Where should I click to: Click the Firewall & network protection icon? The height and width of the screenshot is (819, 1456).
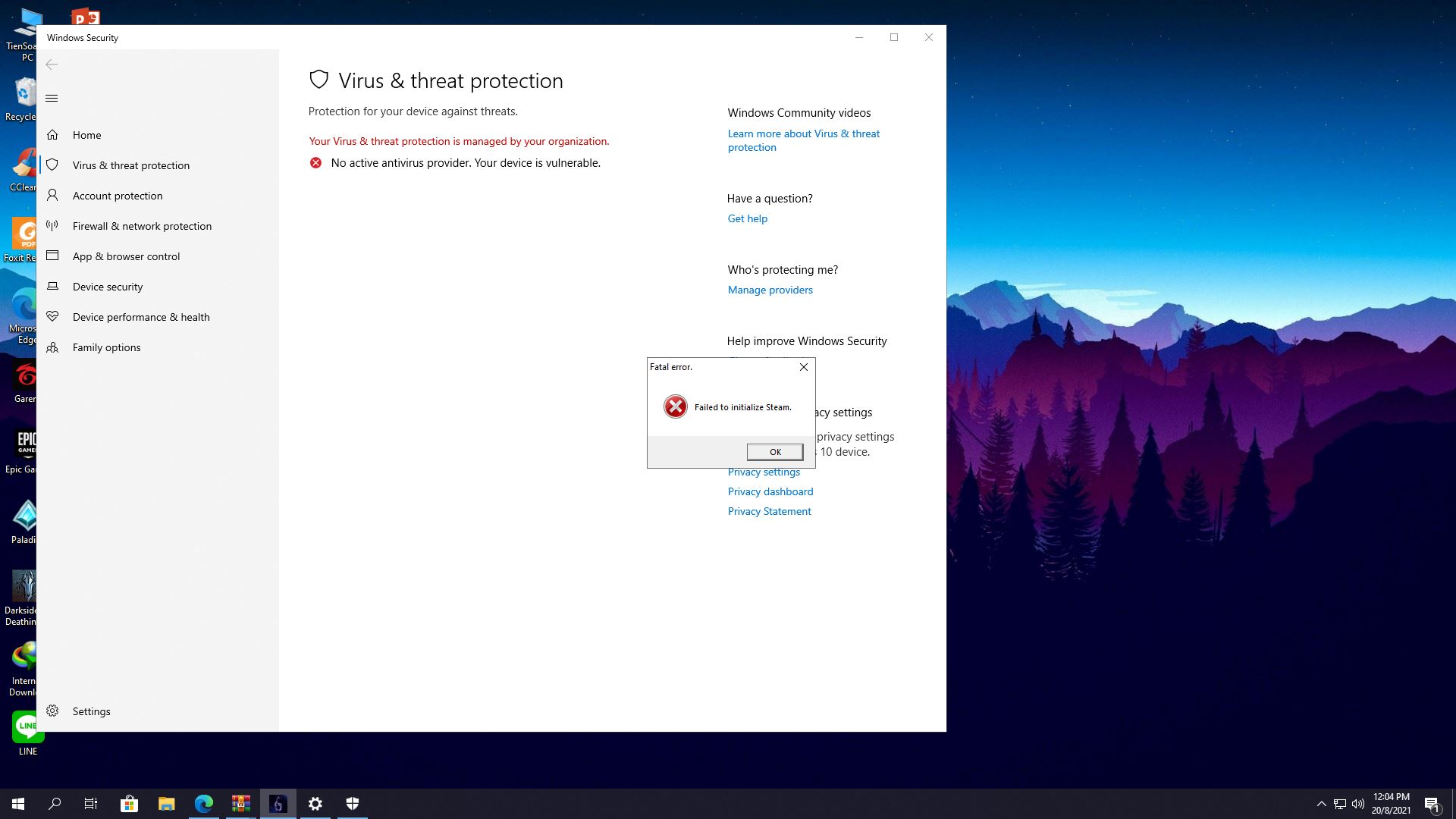pos(52,226)
